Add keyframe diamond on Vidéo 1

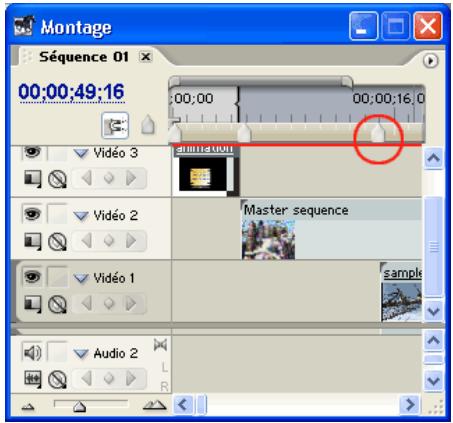pyautogui.click(x=109, y=303)
